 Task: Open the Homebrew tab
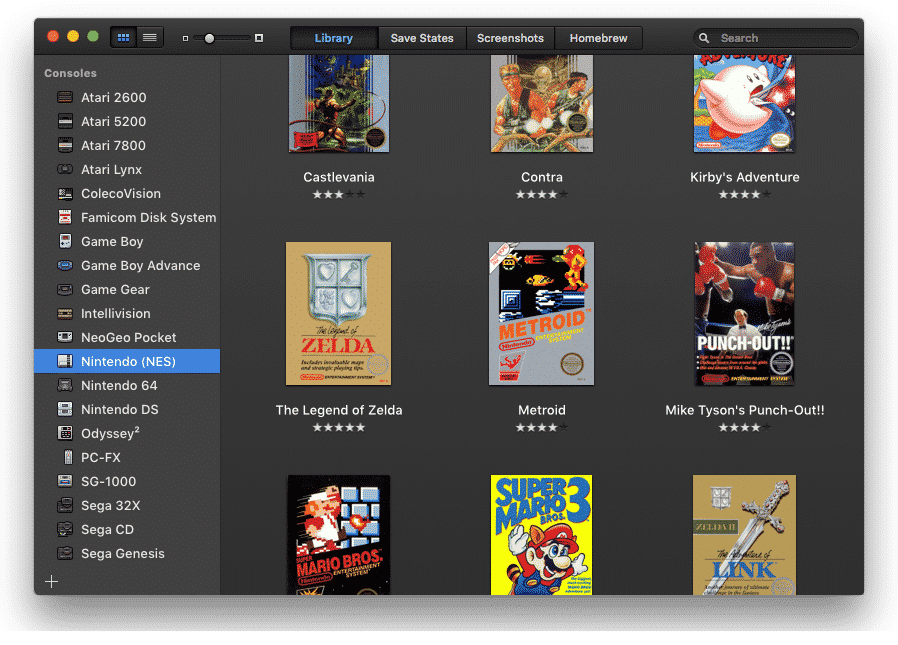coord(598,37)
